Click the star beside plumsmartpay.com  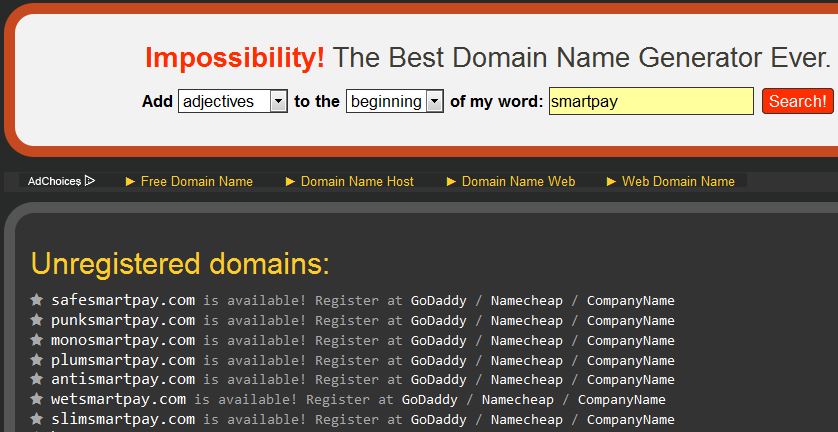coord(36,359)
